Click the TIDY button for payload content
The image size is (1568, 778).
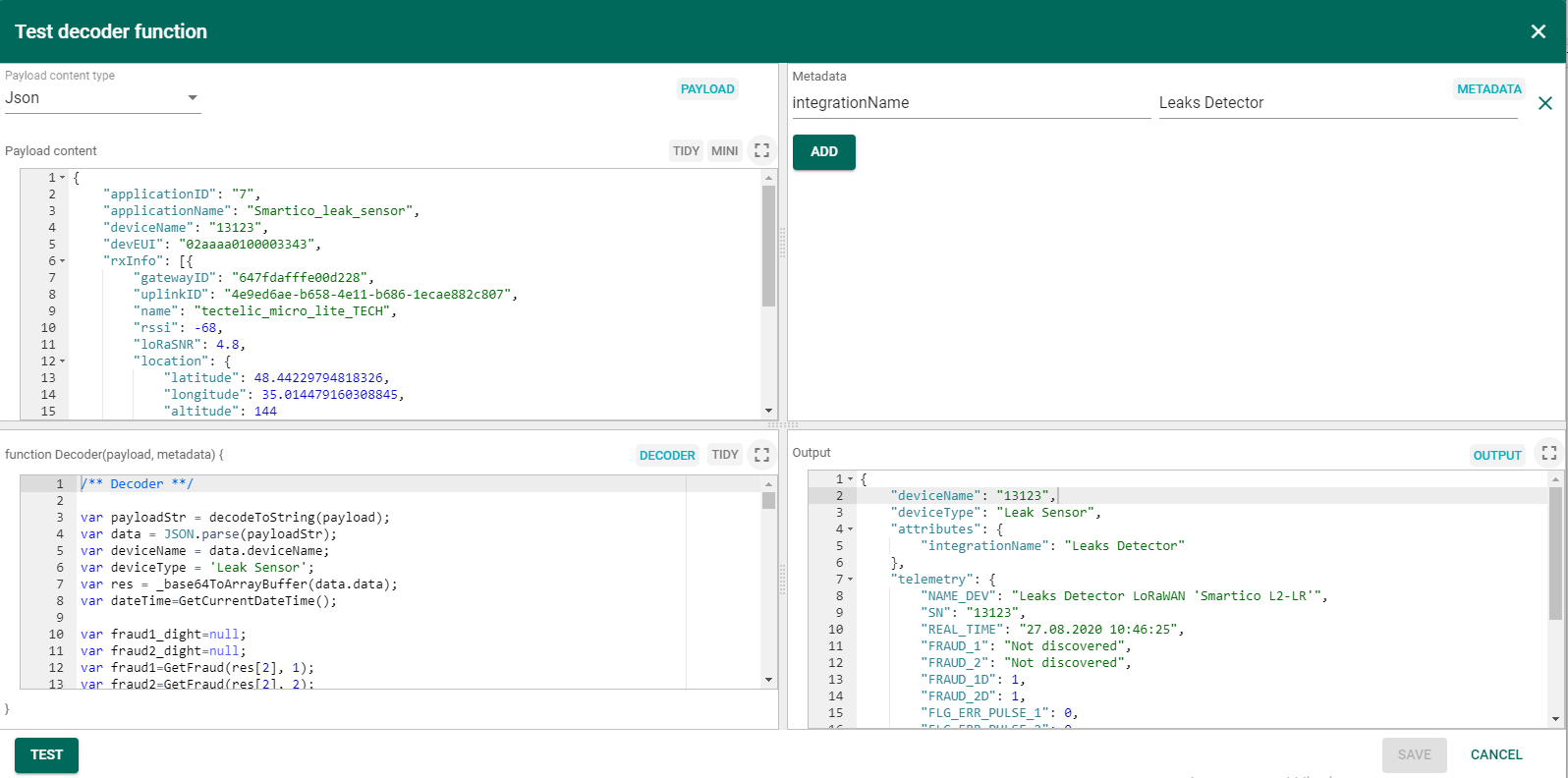686,151
